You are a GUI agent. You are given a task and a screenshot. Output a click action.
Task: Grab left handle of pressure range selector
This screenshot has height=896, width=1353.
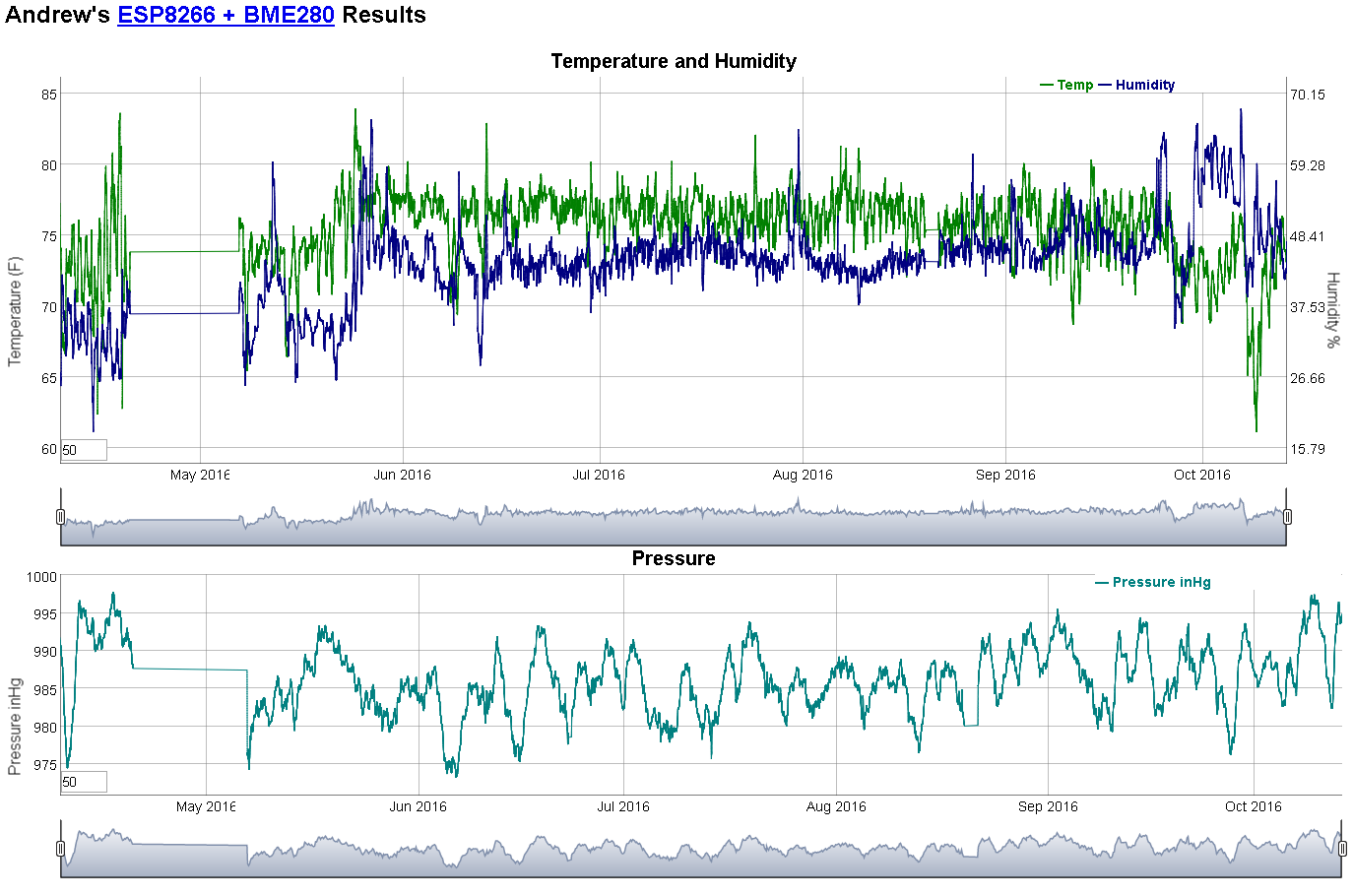(61, 849)
